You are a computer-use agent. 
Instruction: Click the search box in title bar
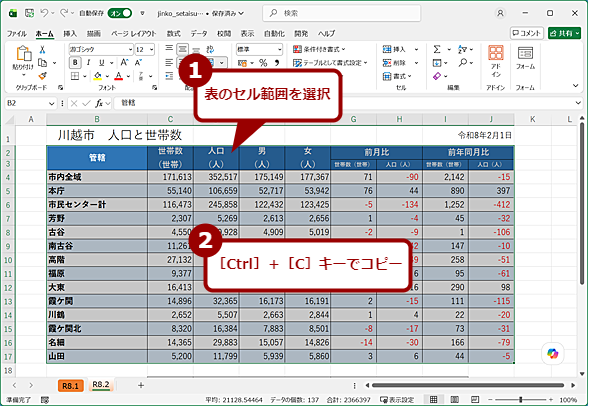point(341,13)
